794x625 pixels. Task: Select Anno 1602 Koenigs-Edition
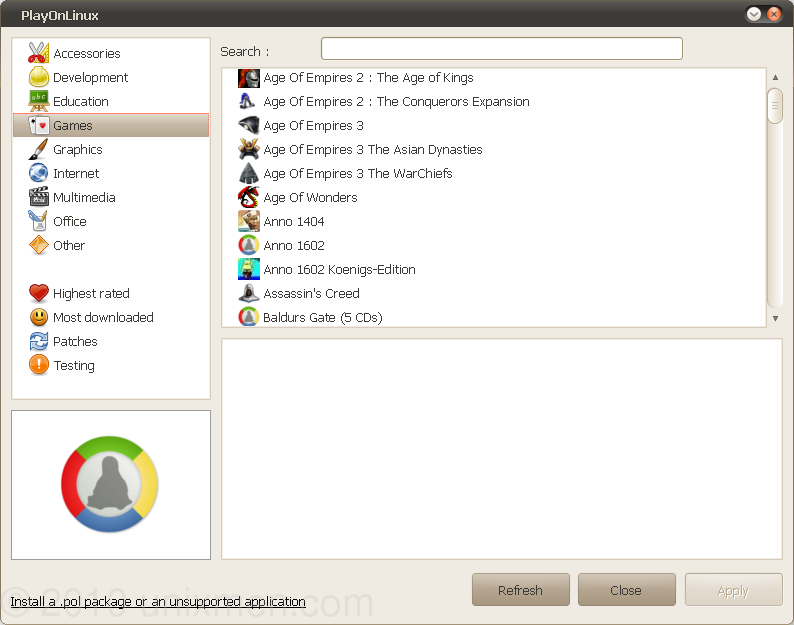click(494, 269)
